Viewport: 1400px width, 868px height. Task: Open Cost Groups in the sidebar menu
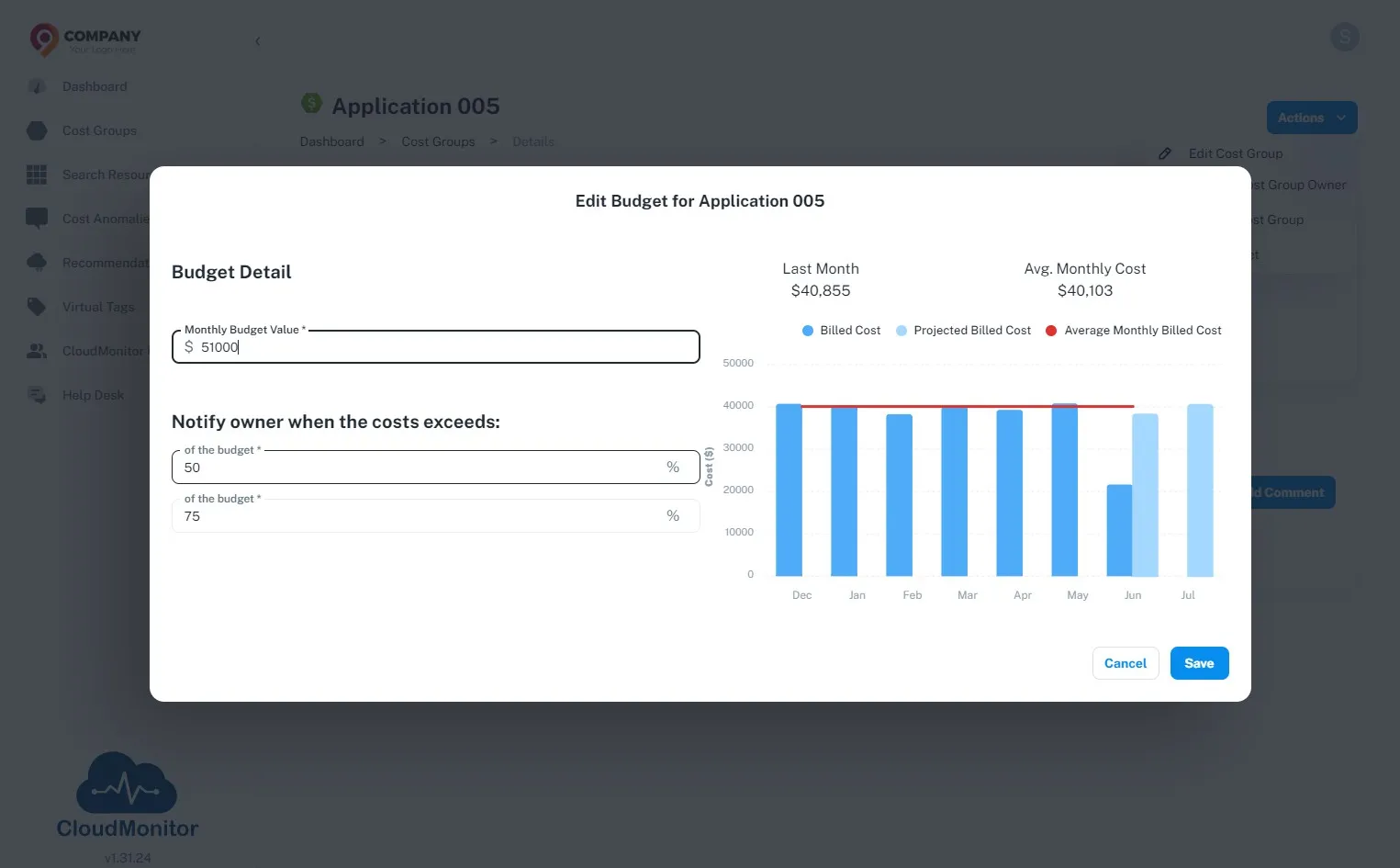coord(99,130)
